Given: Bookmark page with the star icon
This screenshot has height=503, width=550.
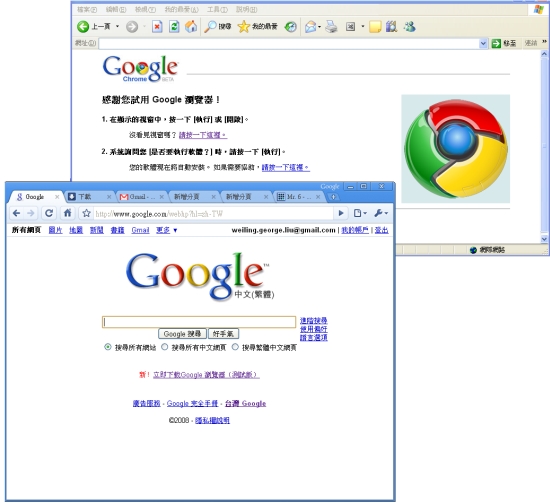Looking at the screenshot, I should click(x=86, y=213).
